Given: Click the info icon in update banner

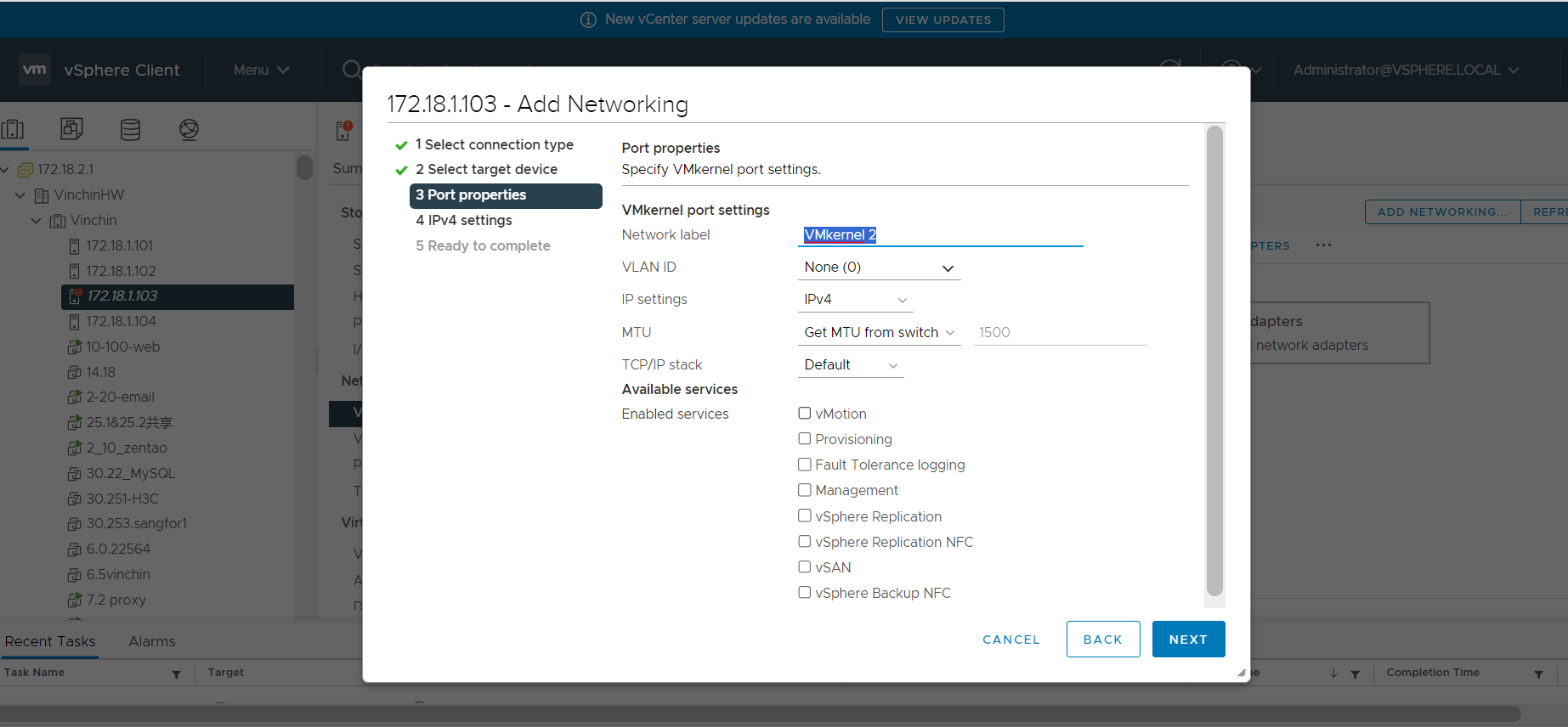Looking at the screenshot, I should [x=588, y=20].
